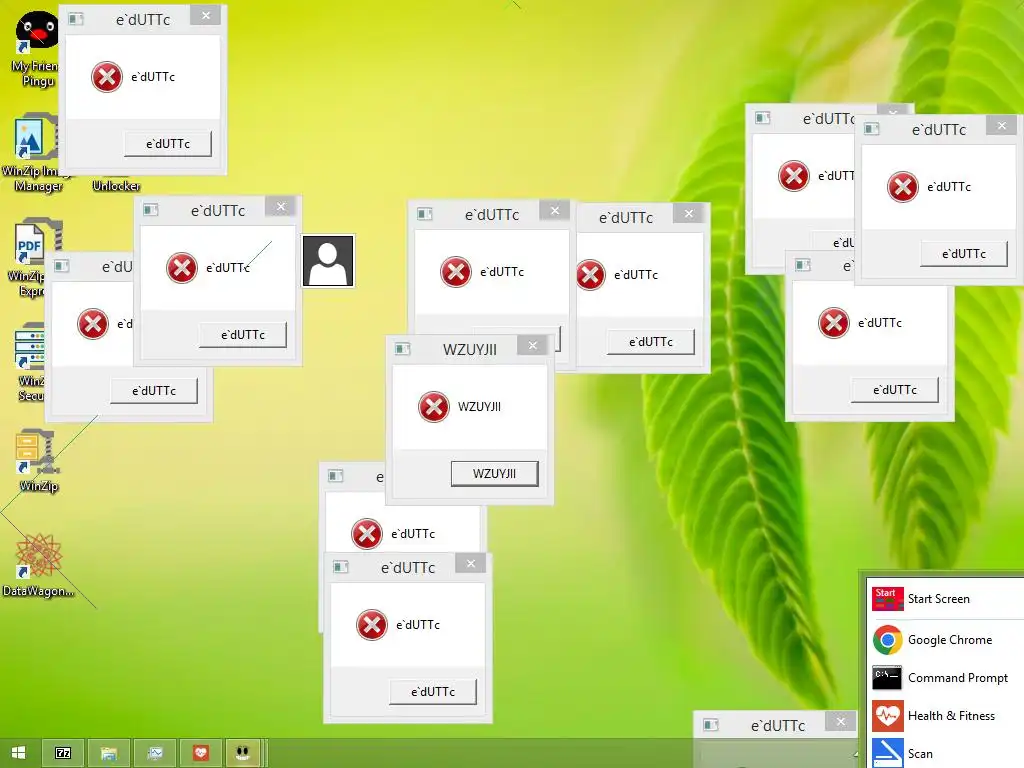Click the Health & Fitness heart icon in list
Viewport: 1024px width, 768px height.
click(888, 716)
